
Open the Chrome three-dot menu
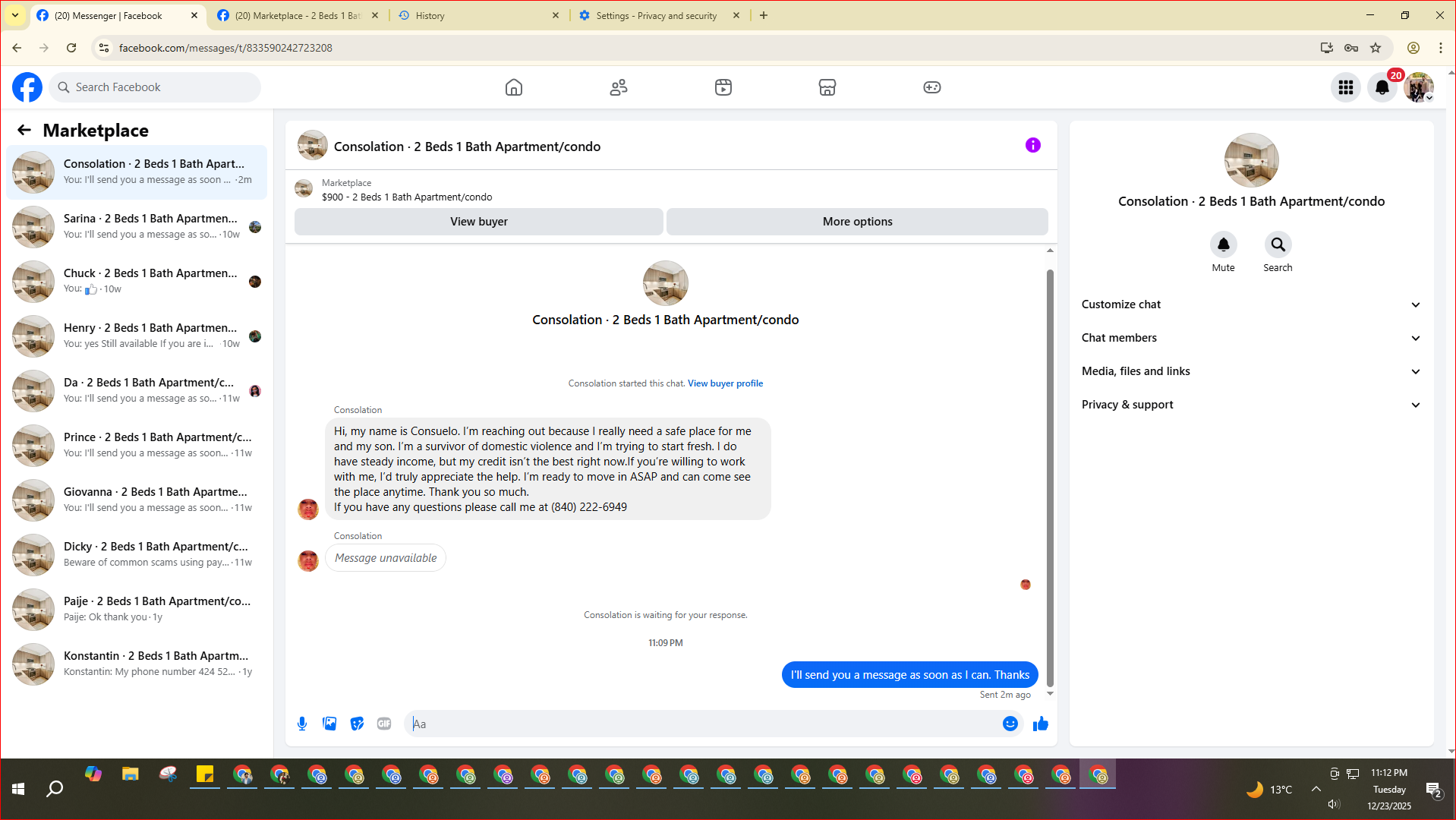(x=1441, y=48)
